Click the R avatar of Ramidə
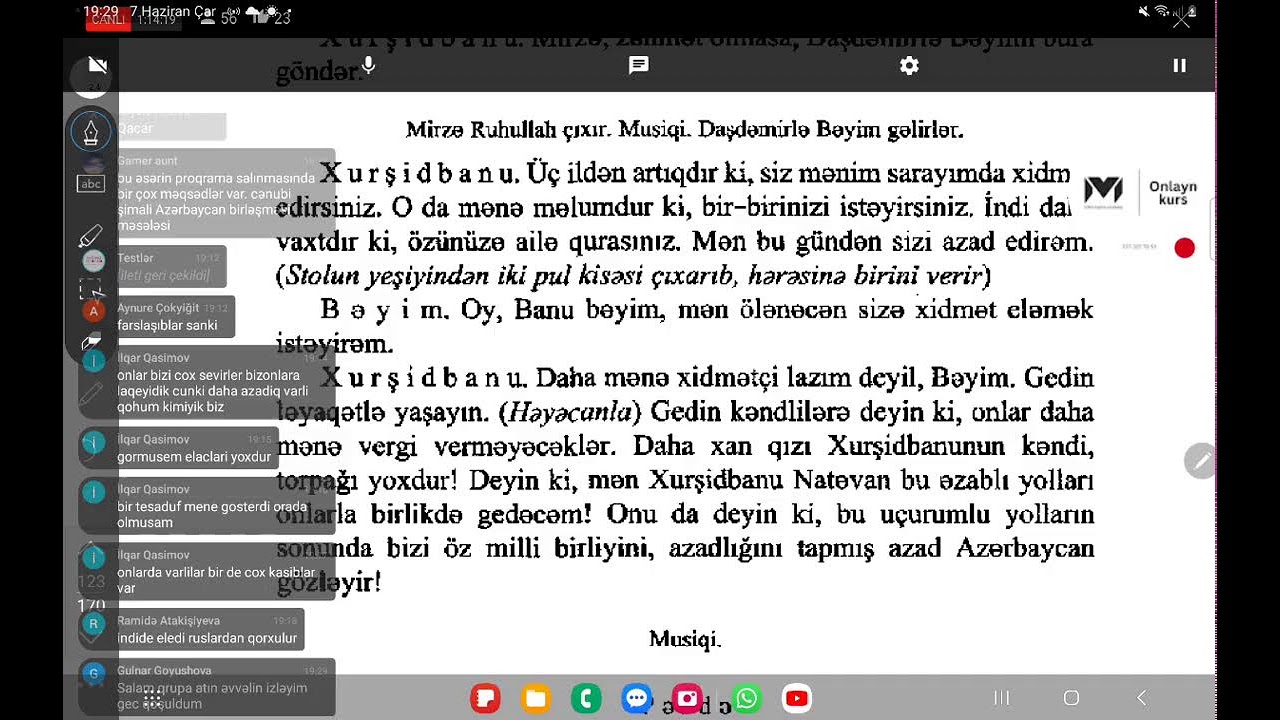The image size is (1280, 720). pos(94,624)
